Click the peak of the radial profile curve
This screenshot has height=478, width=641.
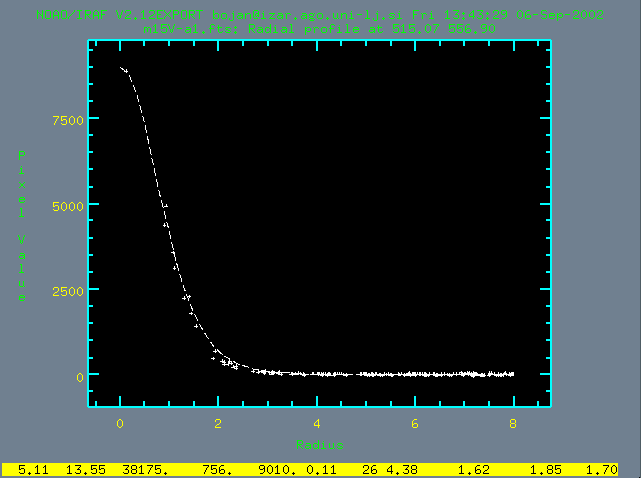(x=121, y=68)
